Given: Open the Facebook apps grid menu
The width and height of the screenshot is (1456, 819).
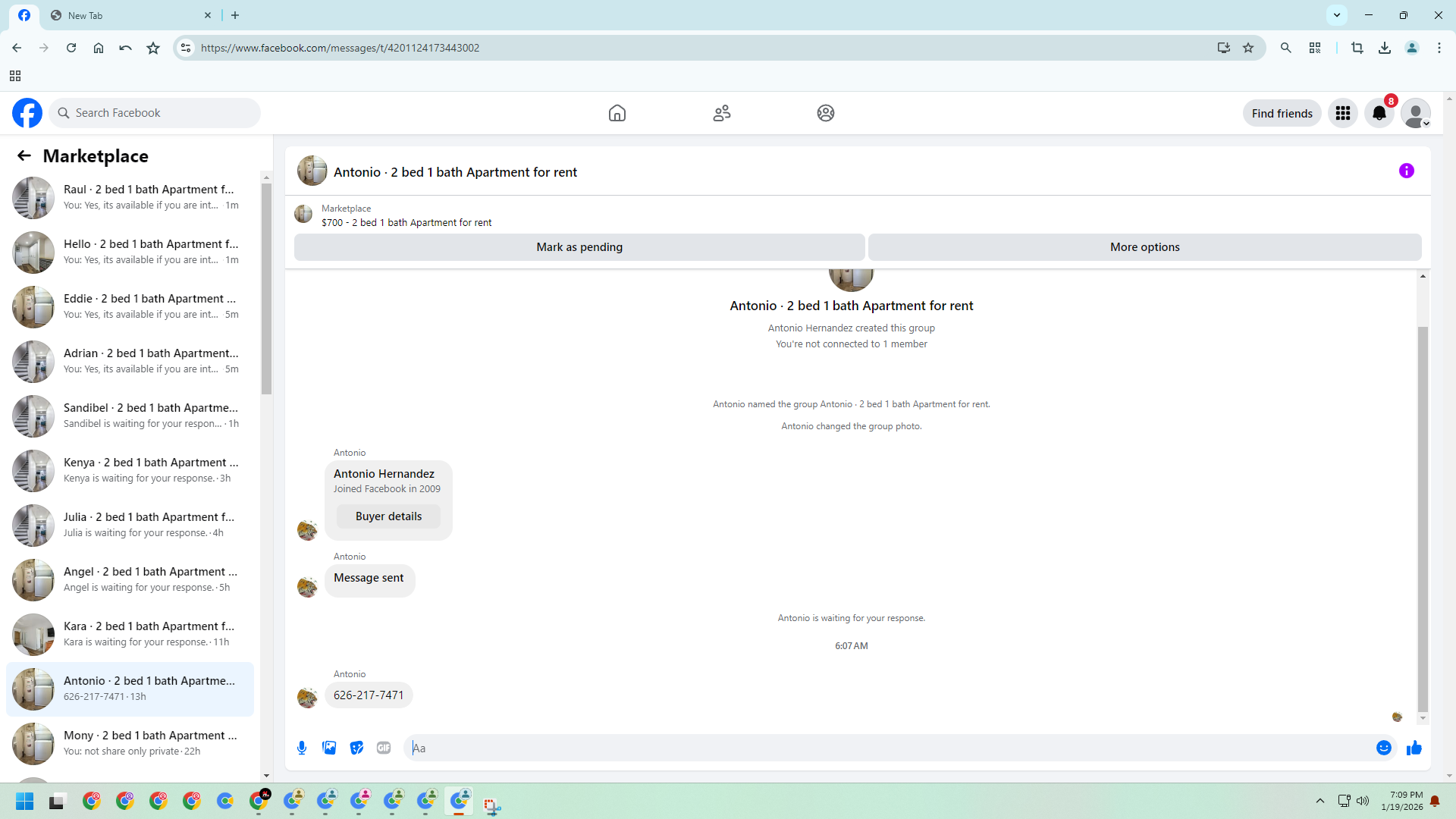Looking at the screenshot, I should pyautogui.click(x=1342, y=114).
